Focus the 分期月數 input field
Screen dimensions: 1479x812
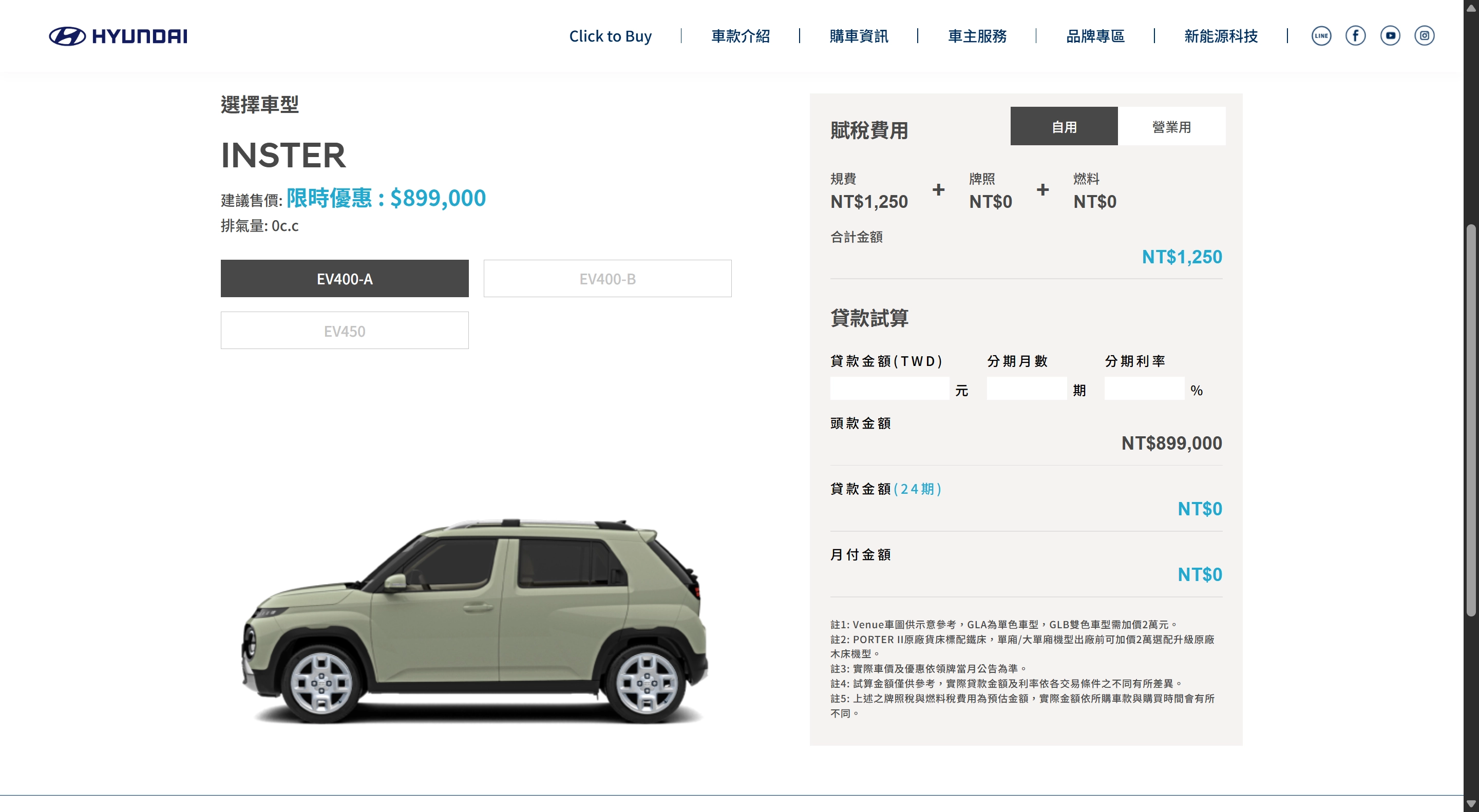(1027, 389)
